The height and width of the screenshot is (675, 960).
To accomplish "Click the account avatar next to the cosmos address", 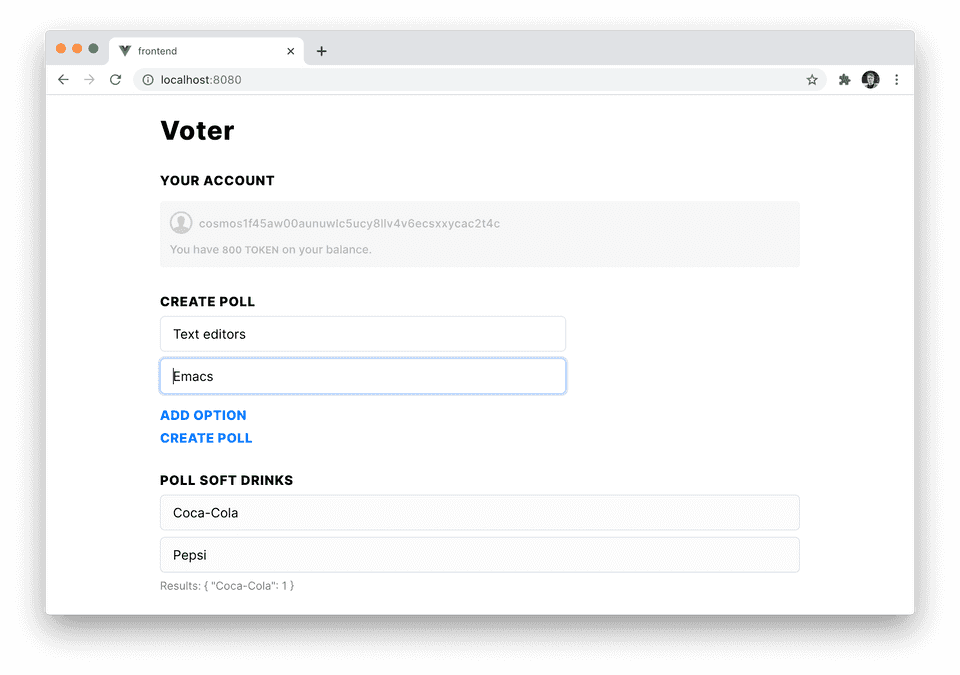I will pos(181,222).
